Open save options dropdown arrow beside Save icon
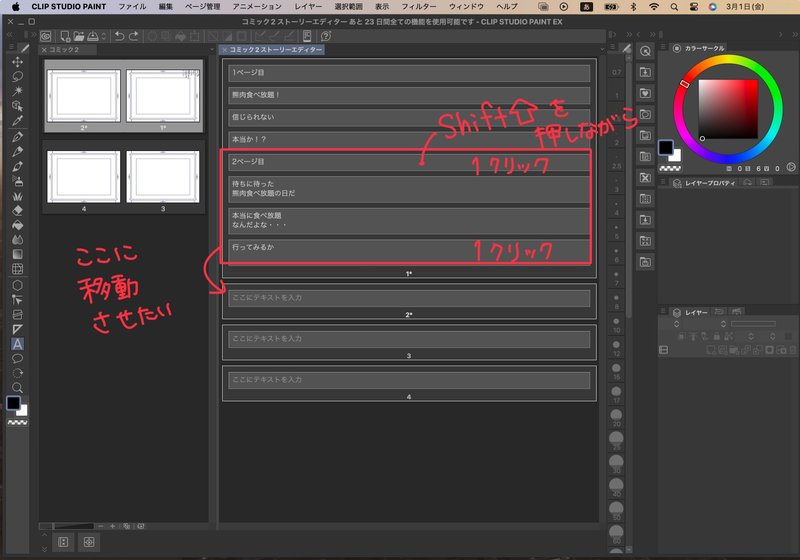Screen dimensions: 800x560 (x=104, y=36)
